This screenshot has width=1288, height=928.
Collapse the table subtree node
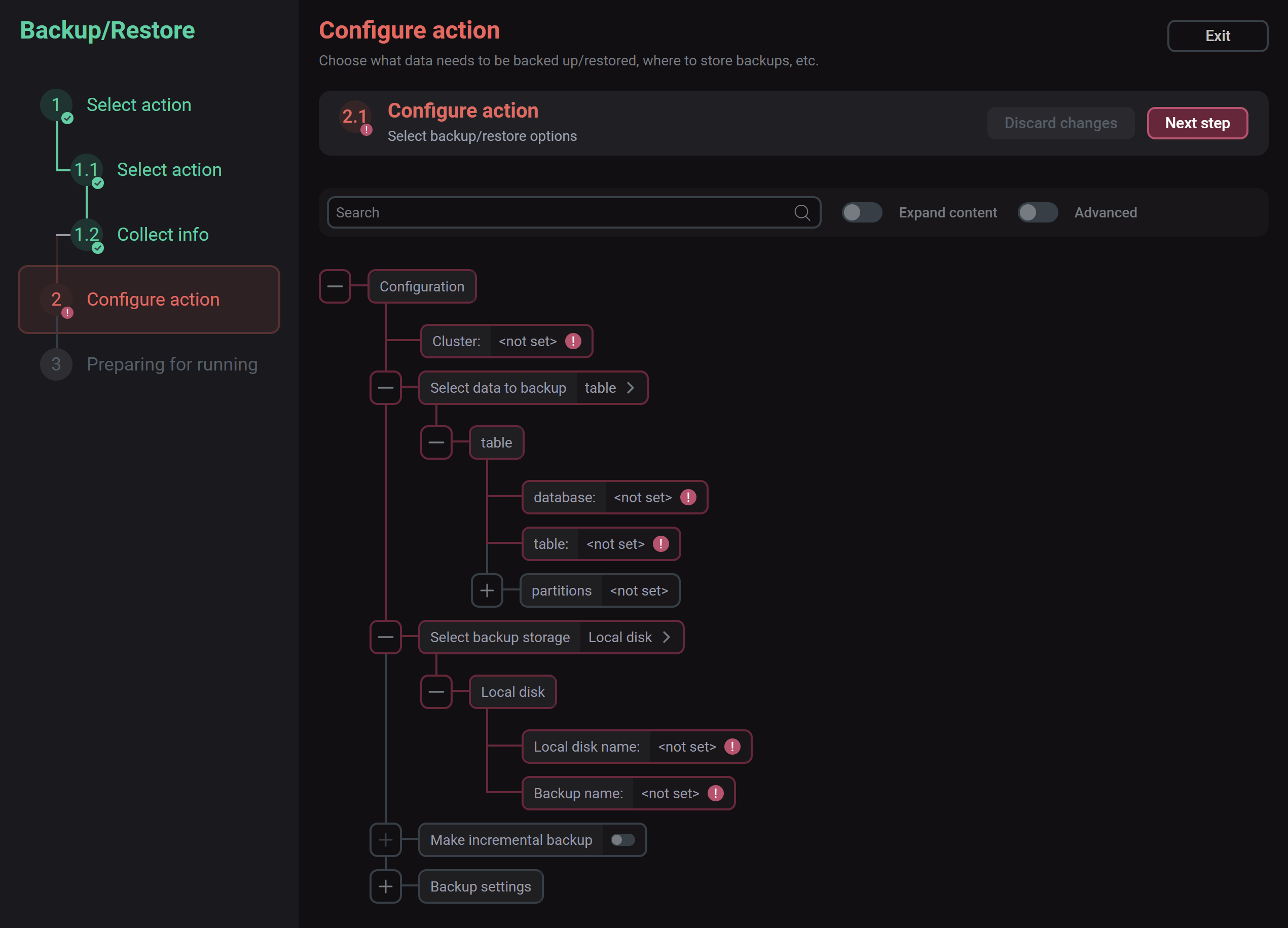(x=436, y=442)
